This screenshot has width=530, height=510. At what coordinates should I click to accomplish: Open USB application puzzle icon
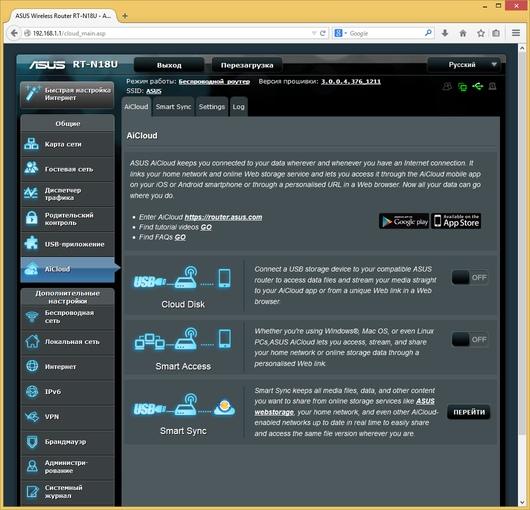tap(31, 243)
